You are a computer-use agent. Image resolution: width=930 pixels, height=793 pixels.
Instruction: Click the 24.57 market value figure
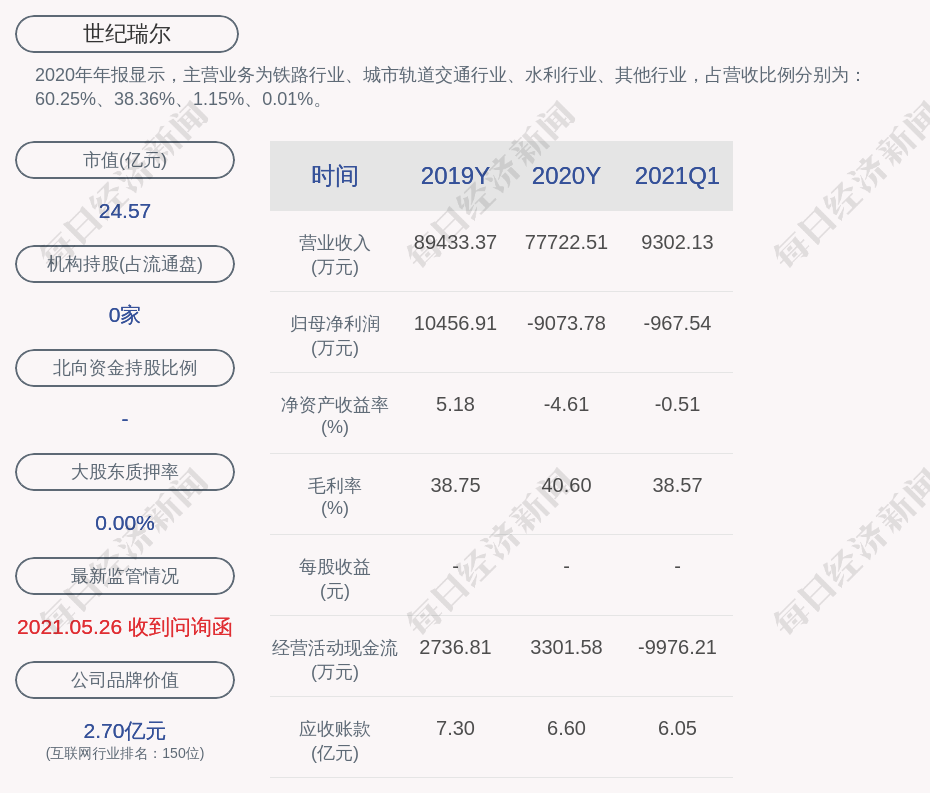(125, 211)
